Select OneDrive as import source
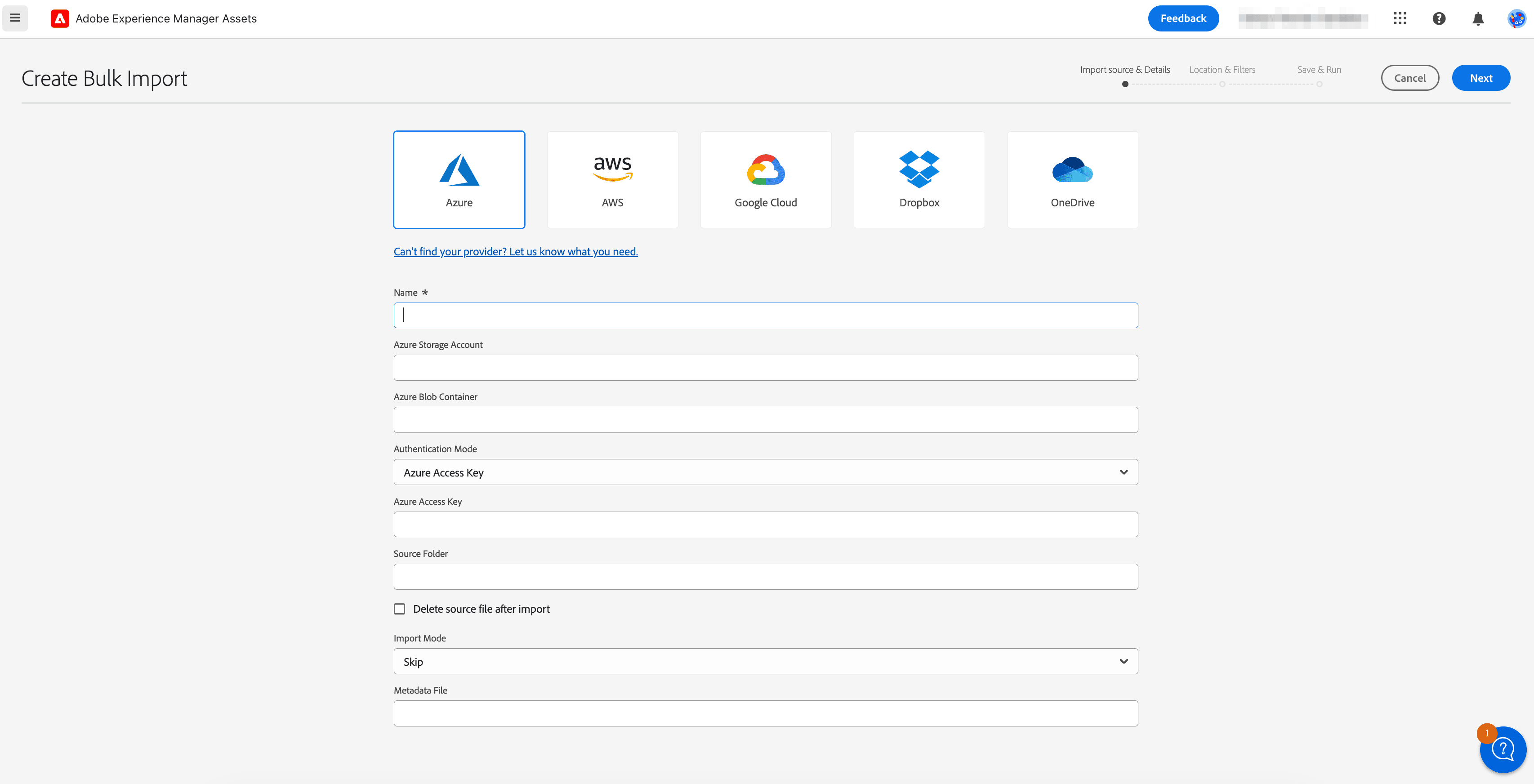Viewport: 1534px width, 784px height. 1072,180
